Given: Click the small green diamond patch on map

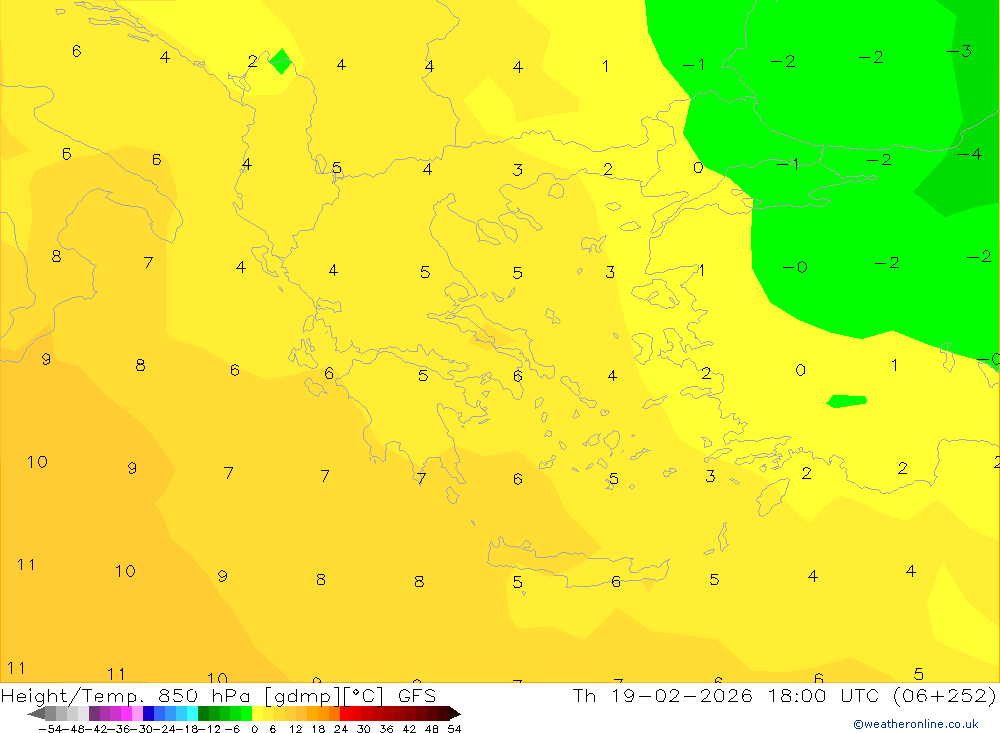Looking at the screenshot, I should [281, 61].
